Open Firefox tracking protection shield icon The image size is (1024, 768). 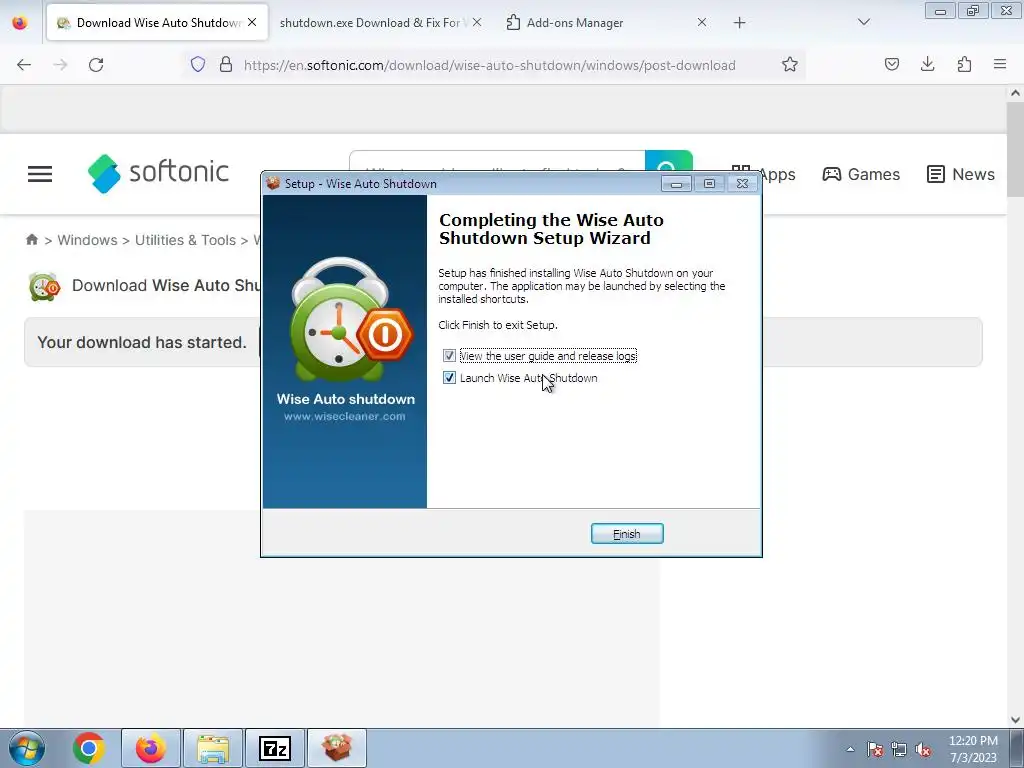coord(198,65)
